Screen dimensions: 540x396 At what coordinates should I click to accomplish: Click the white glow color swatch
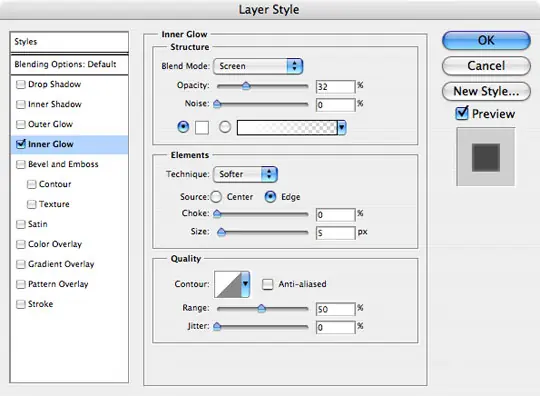click(x=202, y=127)
